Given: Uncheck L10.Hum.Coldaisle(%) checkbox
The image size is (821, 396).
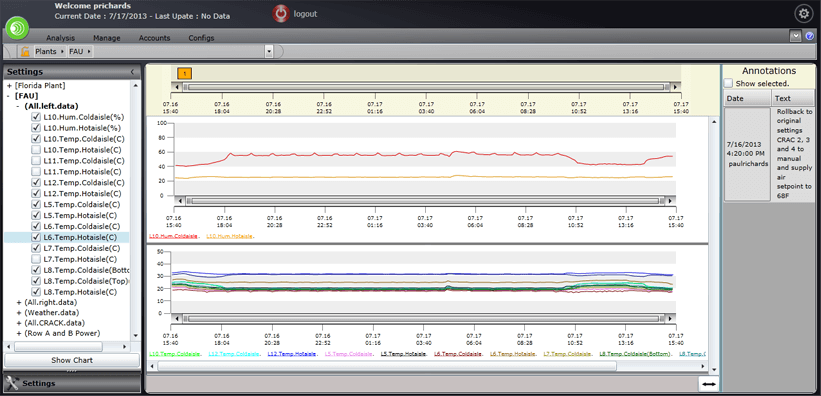Looking at the screenshot, I should pyautogui.click(x=36, y=117).
